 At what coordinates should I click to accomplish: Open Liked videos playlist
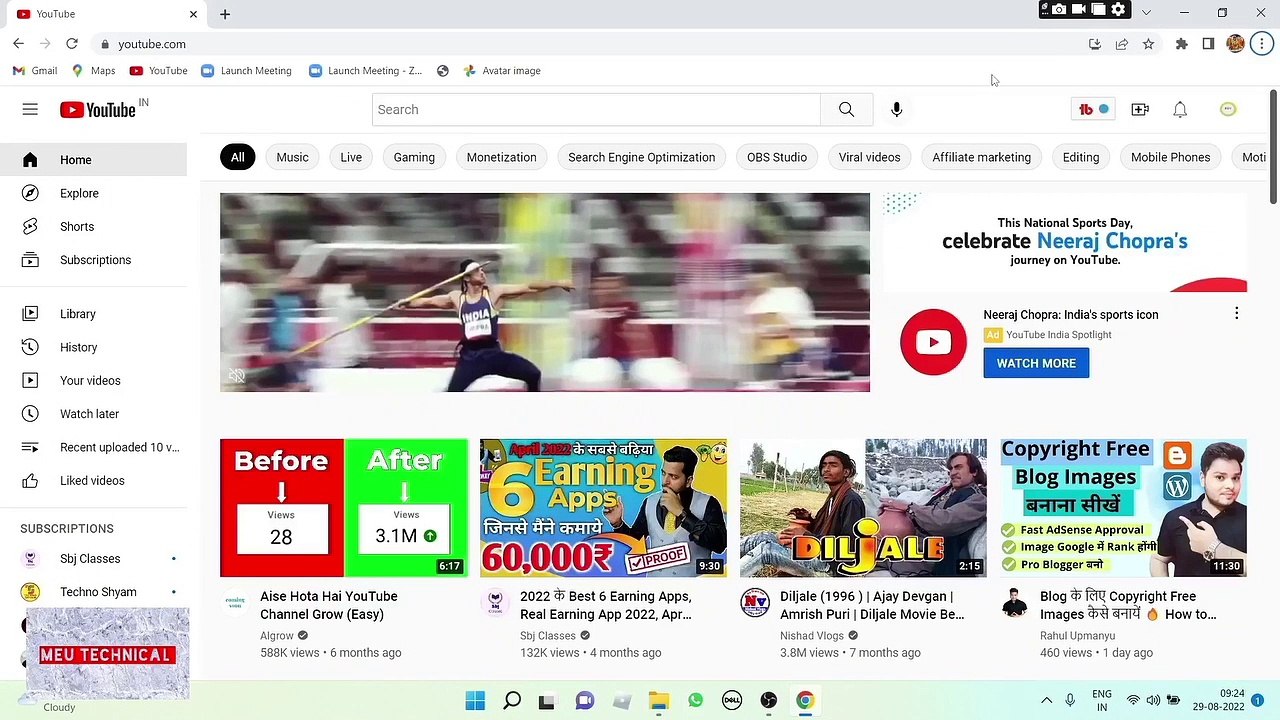(93, 480)
